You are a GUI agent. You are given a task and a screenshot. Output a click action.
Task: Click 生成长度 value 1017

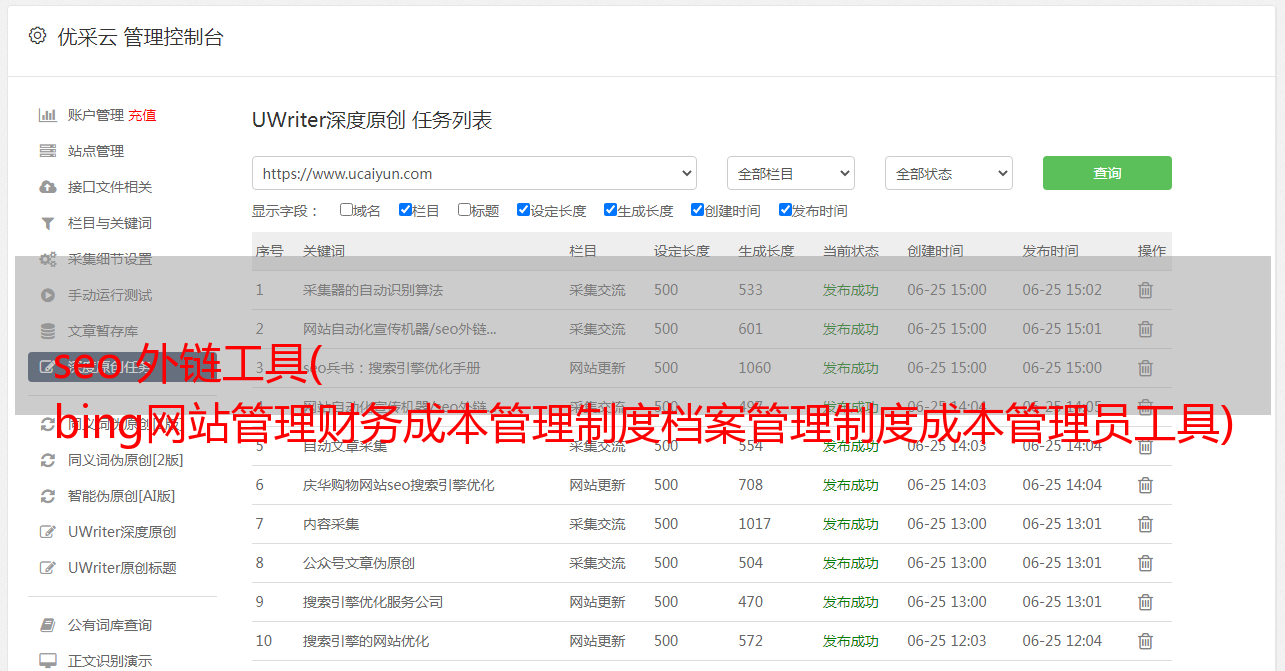(755, 524)
